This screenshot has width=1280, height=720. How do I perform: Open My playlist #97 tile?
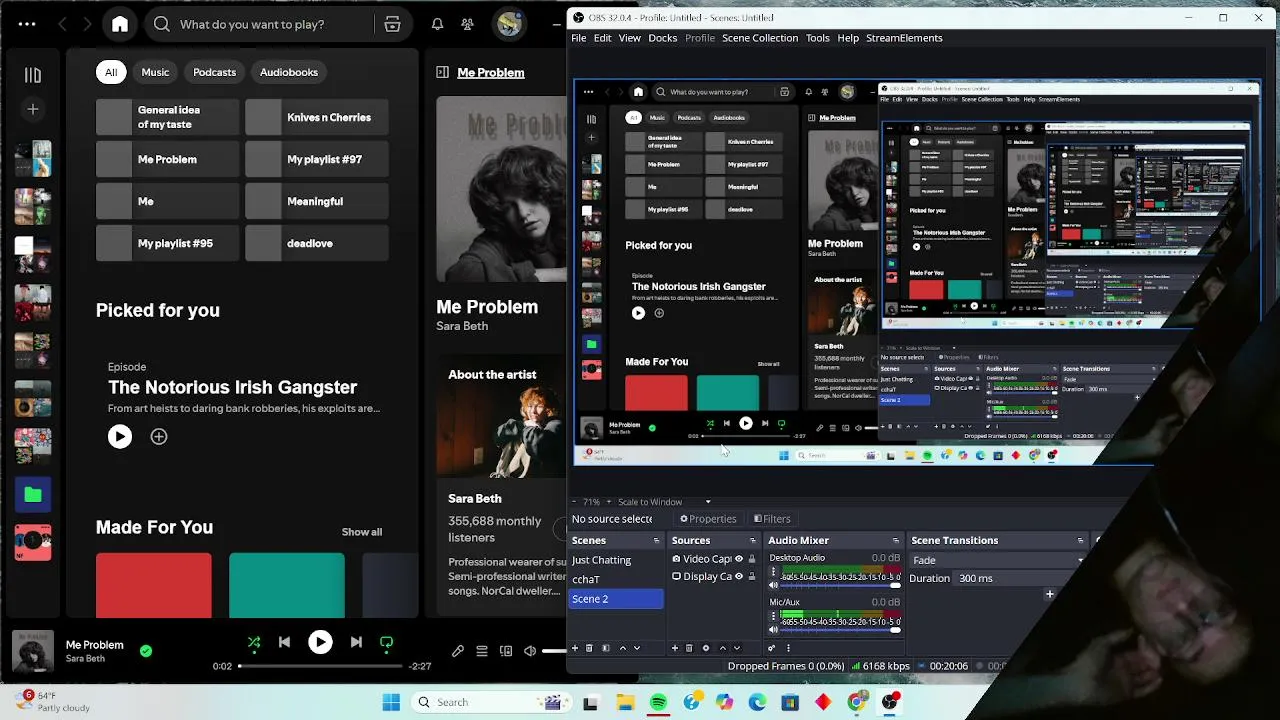click(x=317, y=159)
